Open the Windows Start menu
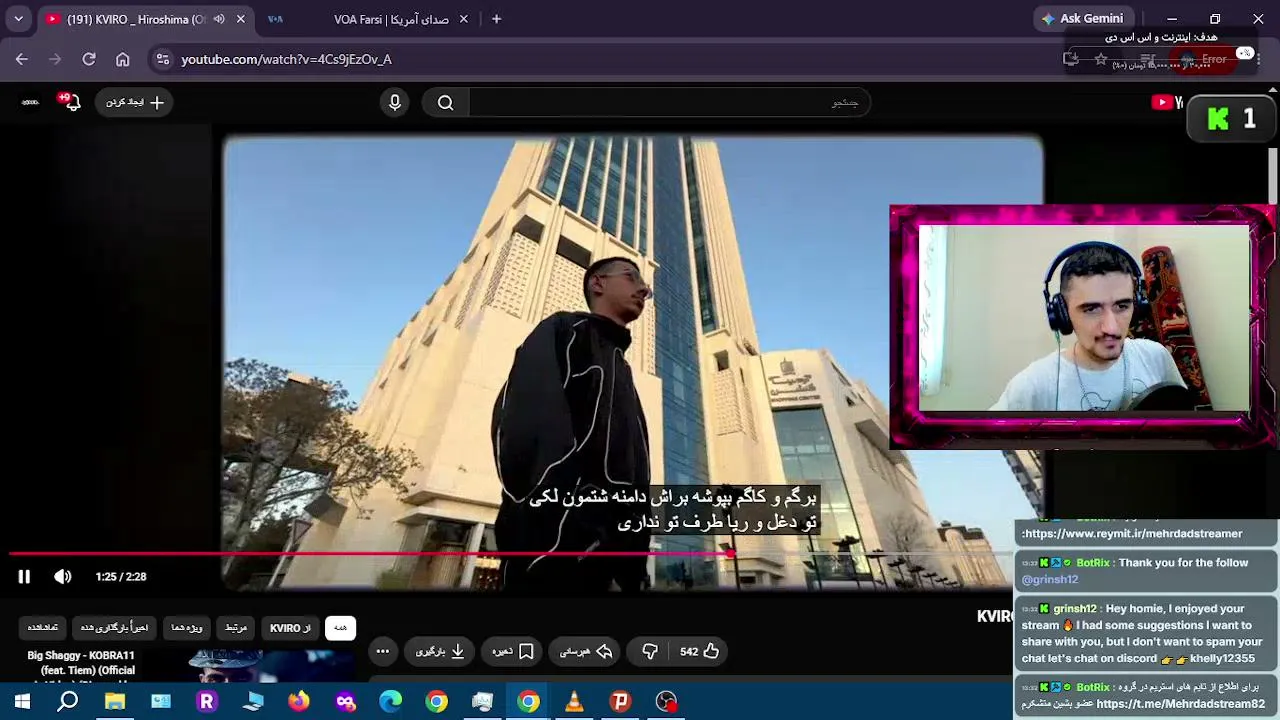1280x720 pixels. pyautogui.click(x=22, y=702)
